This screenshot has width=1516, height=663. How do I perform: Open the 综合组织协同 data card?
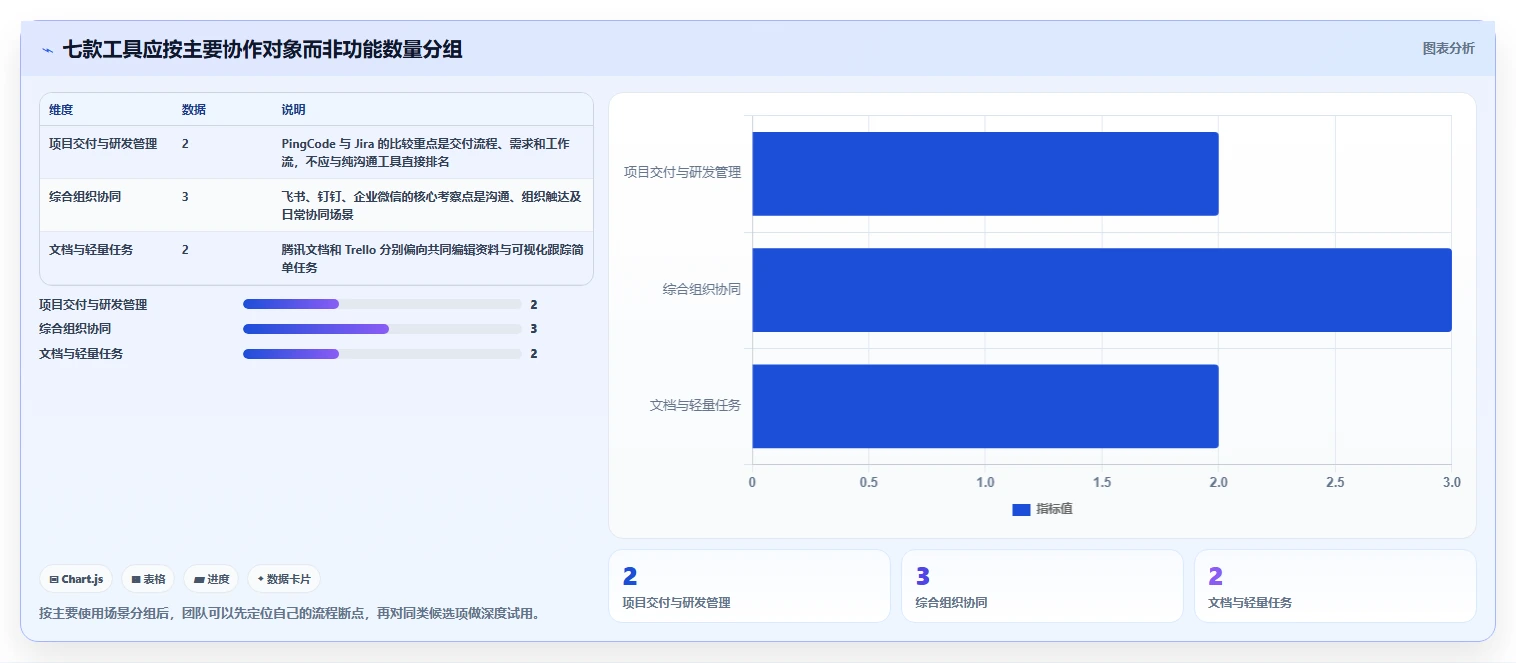click(1042, 586)
